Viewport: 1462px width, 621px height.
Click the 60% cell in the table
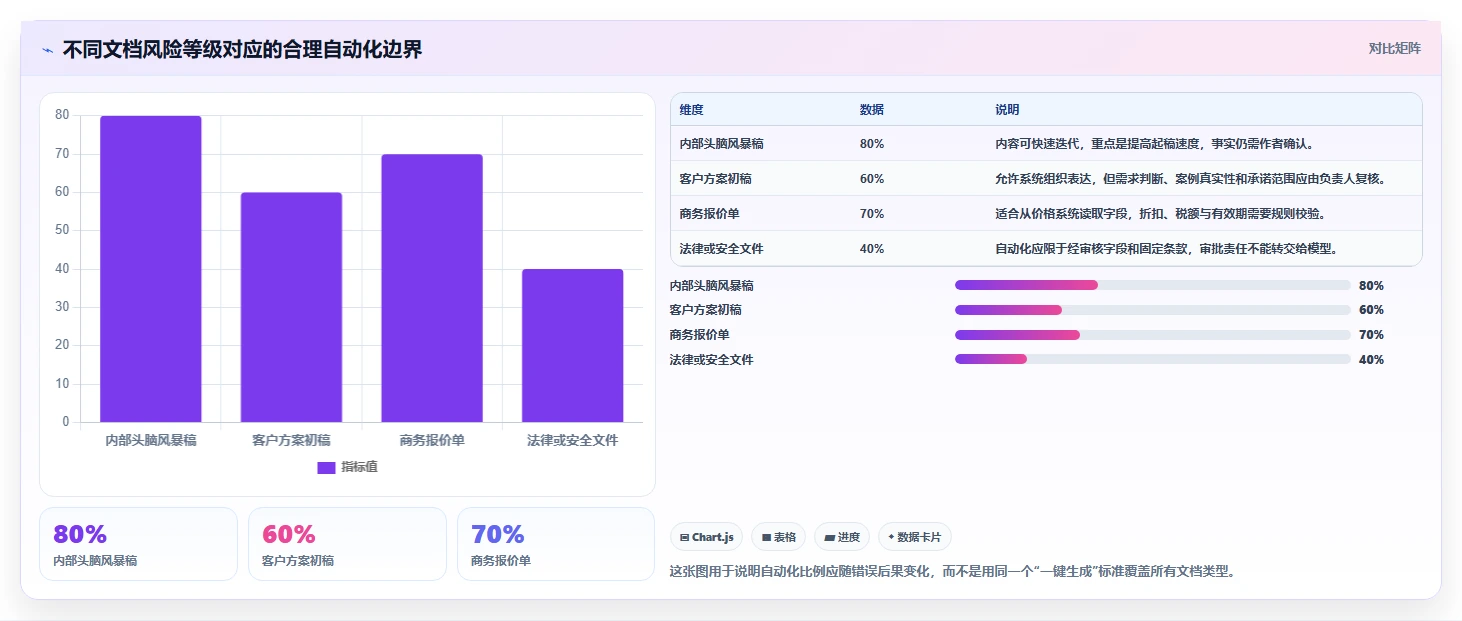pos(872,179)
